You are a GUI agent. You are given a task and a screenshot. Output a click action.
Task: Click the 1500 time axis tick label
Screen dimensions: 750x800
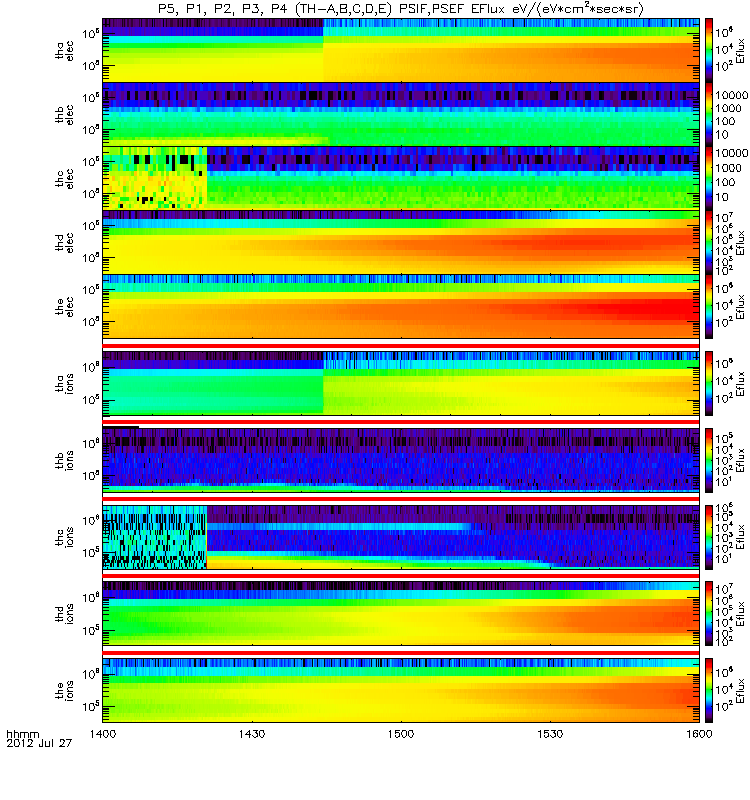coord(401,734)
